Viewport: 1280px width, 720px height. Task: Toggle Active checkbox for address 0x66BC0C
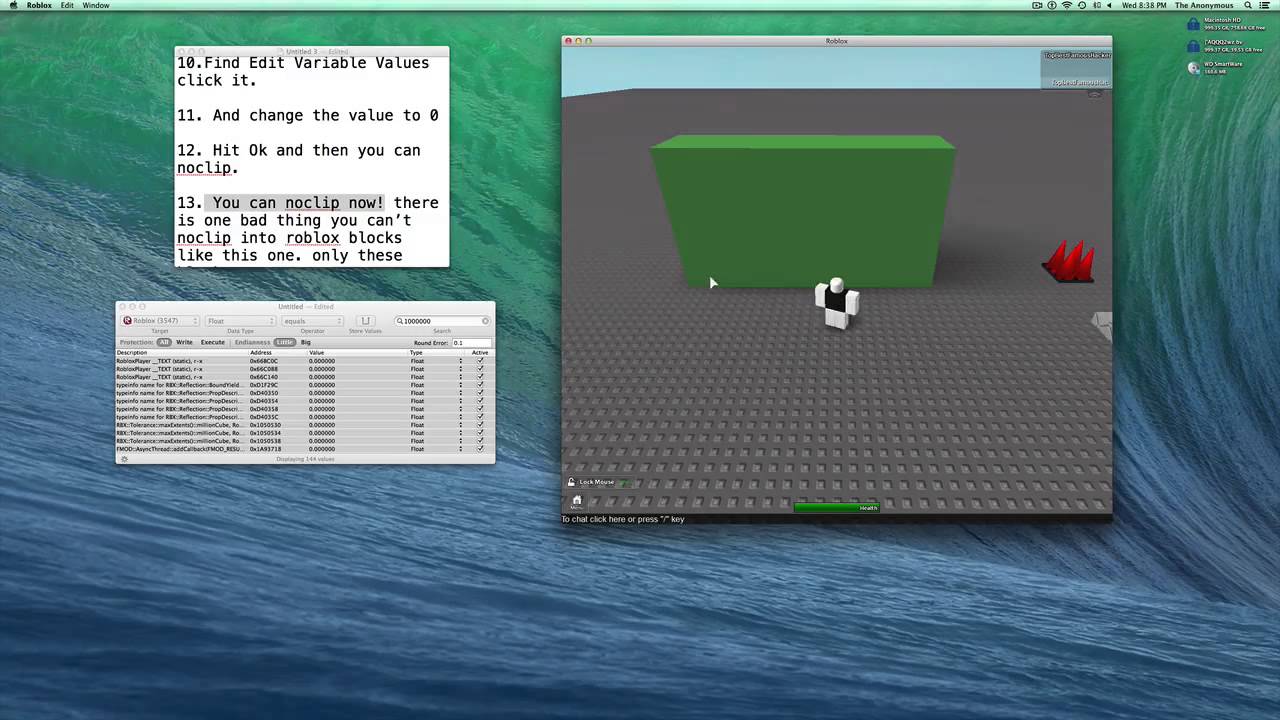[x=480, y=361]
